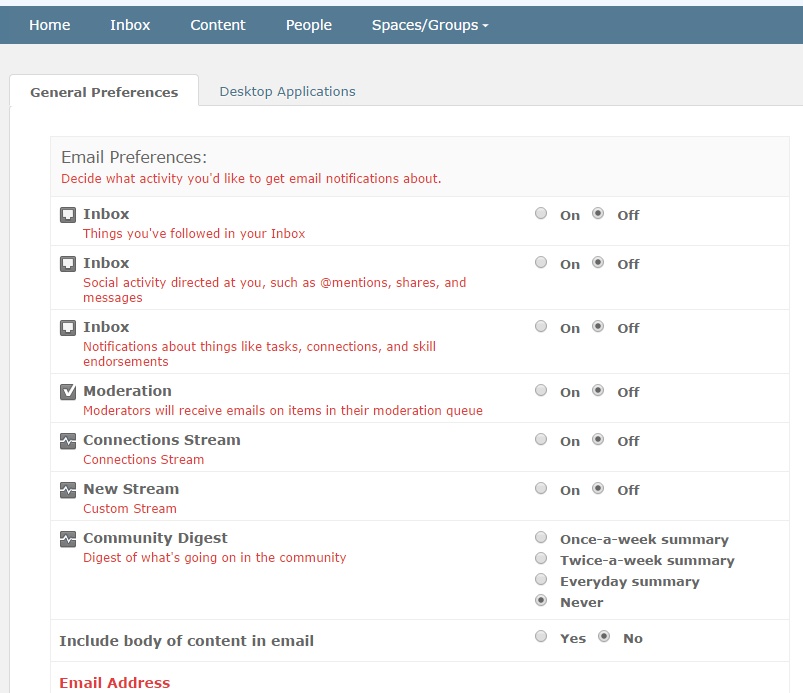Open Content in the top navigation

tap(218, 25)
